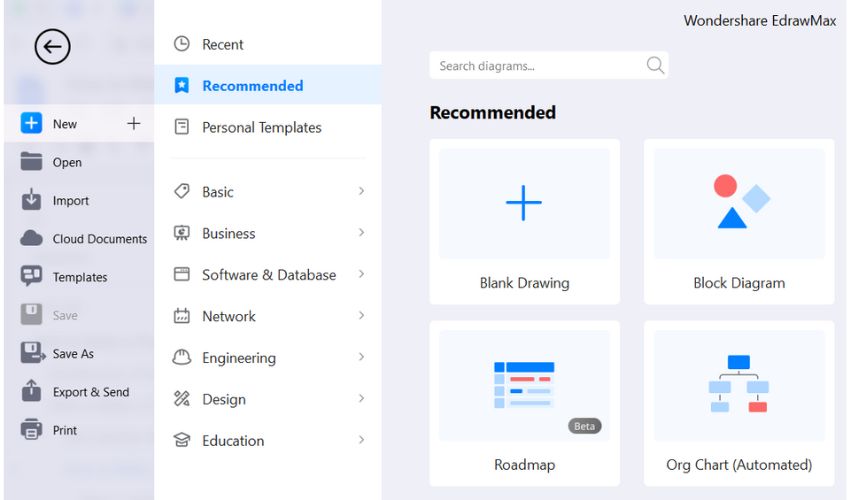Select Personal Templates
This screenshot has width=850, height=500.
pyautogui.click(x=261, y=127)
